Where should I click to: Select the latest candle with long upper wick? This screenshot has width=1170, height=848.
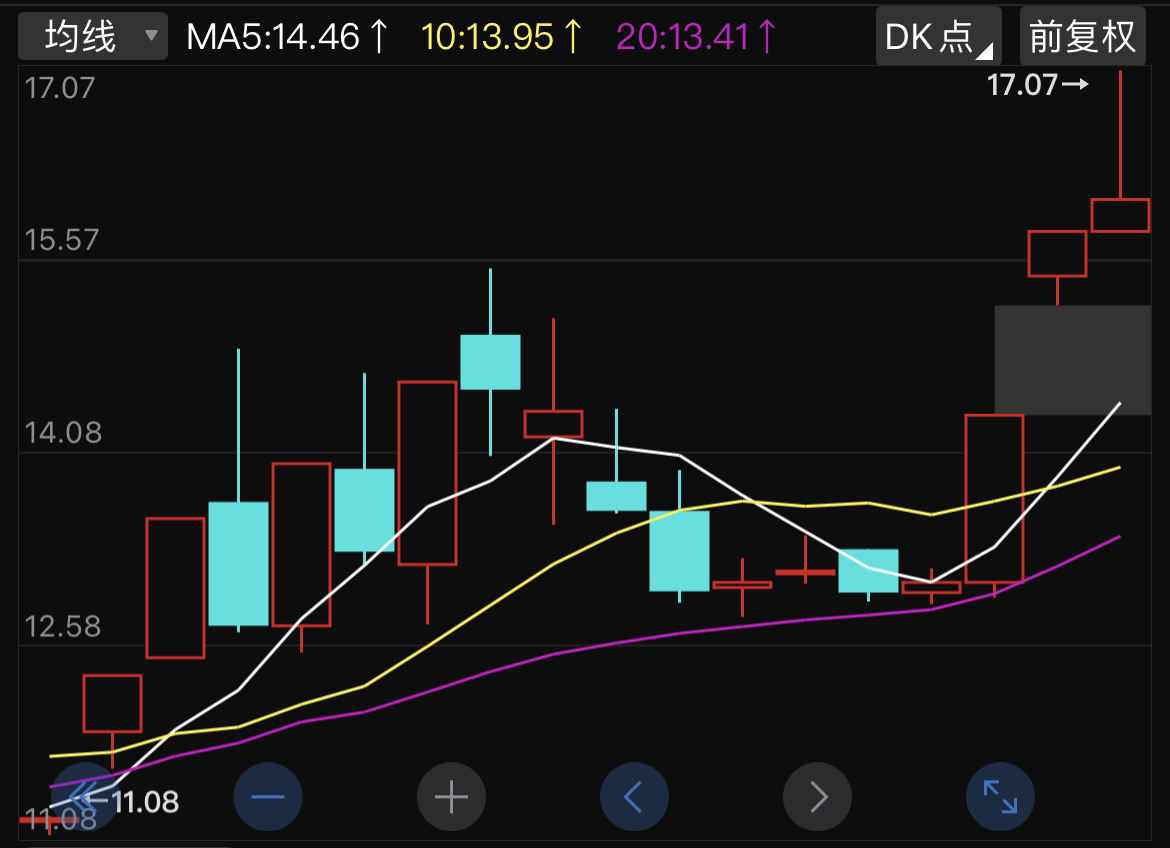pyautogui.click(x=1120, y=215)
